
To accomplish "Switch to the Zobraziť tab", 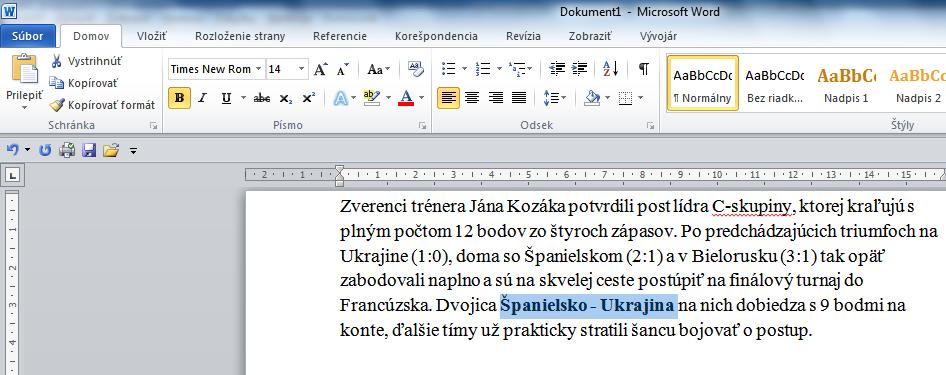I will tap(590, 36).
